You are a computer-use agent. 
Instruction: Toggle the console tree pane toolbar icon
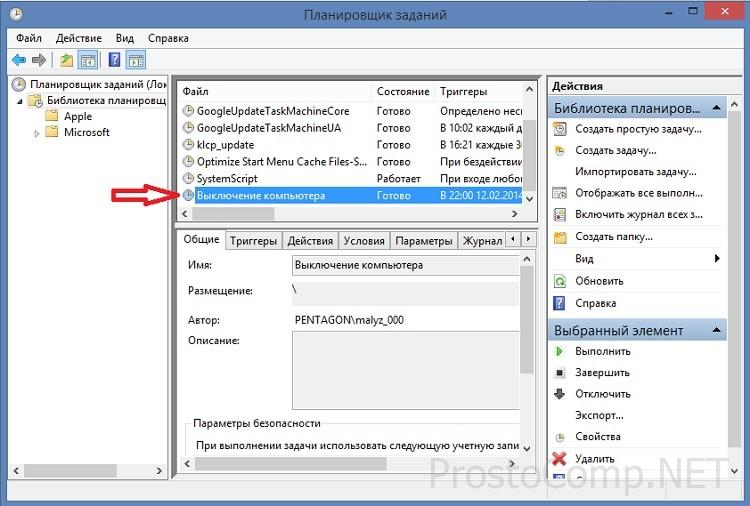click(88, 60)
